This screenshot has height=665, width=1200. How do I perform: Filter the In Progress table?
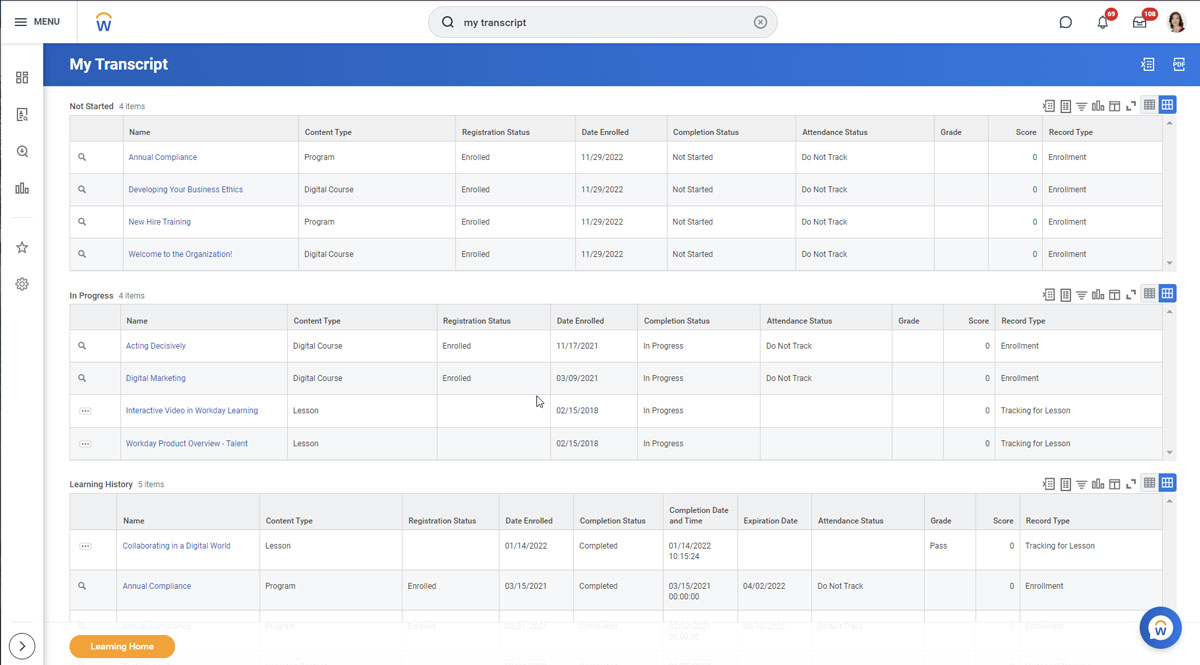pos(1081,294)
